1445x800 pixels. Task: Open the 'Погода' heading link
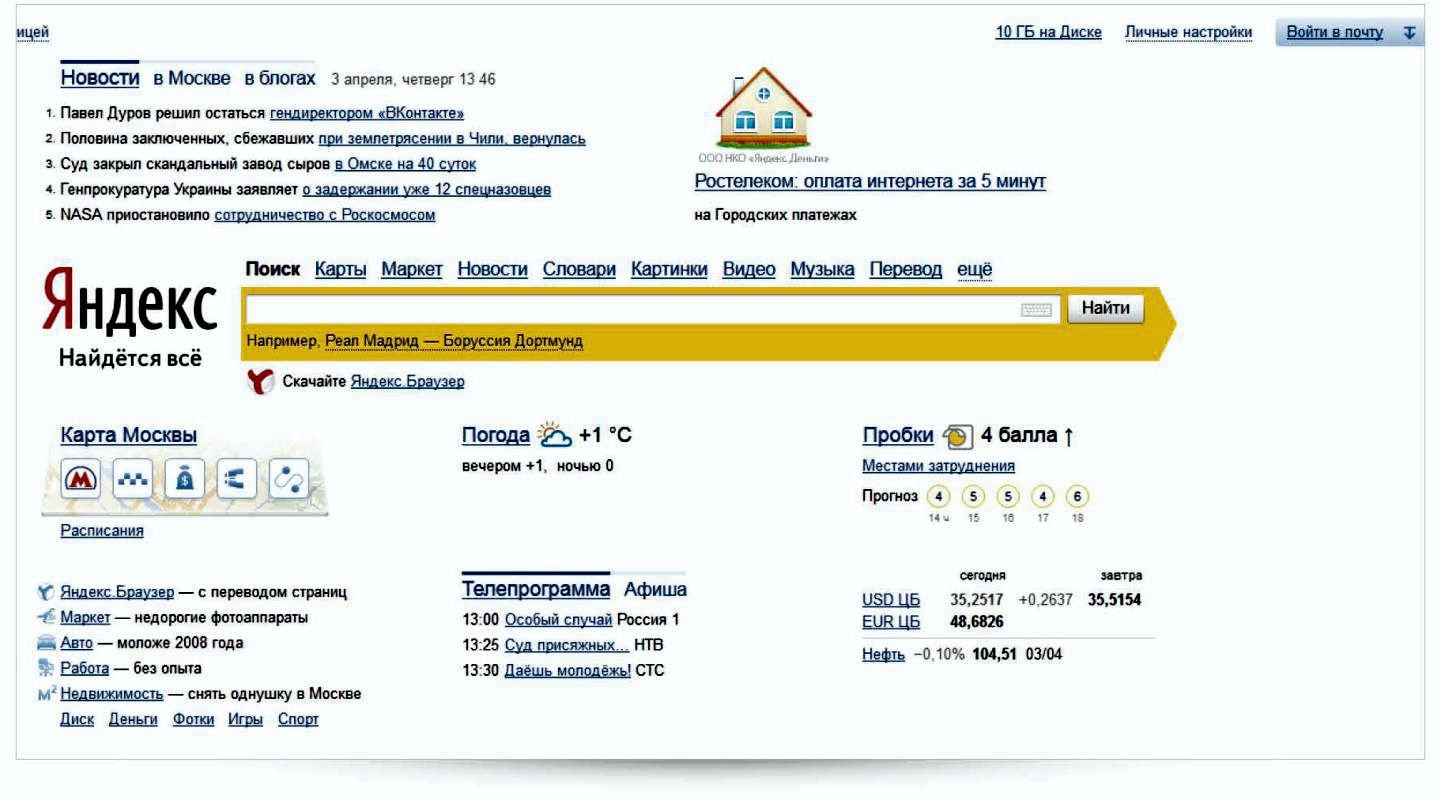(496, 435)
